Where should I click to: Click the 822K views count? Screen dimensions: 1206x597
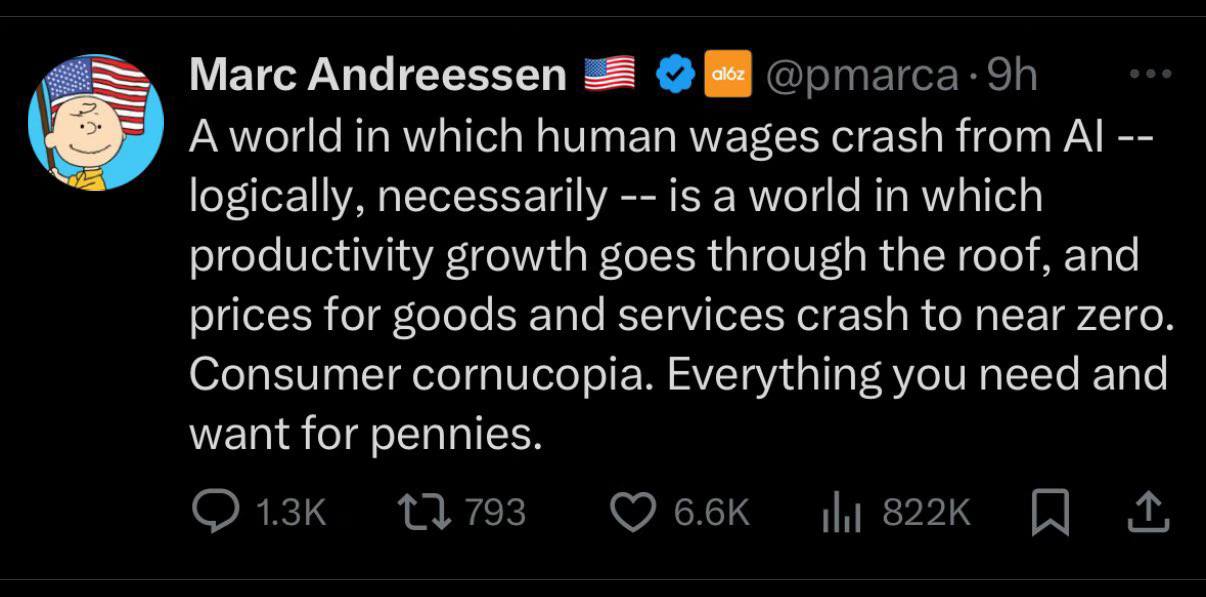click(926, 512)
